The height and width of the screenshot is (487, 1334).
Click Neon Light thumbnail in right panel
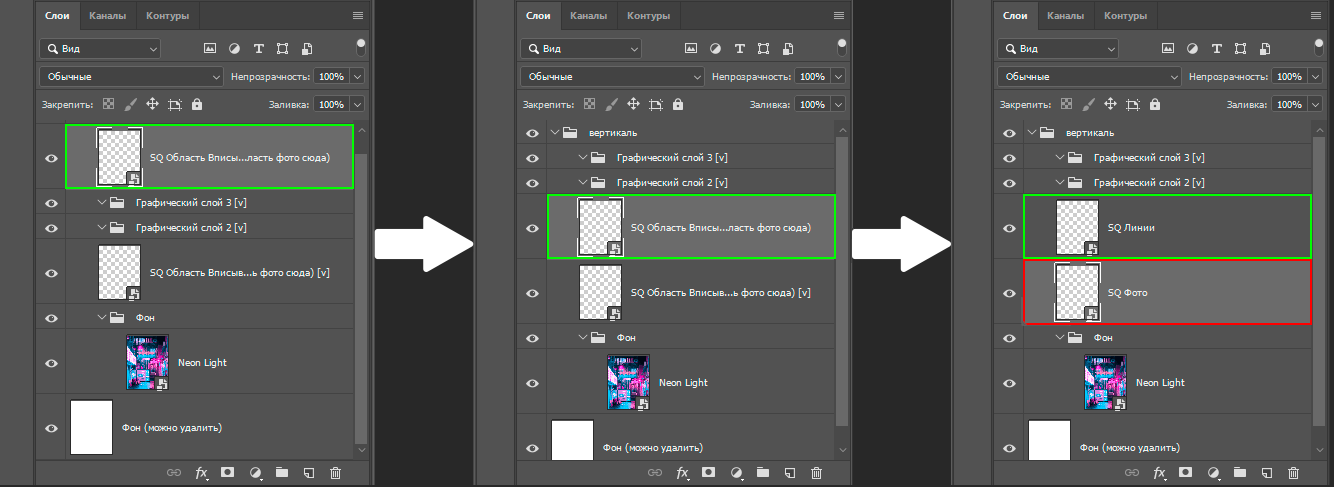[x=1105, y=383]
